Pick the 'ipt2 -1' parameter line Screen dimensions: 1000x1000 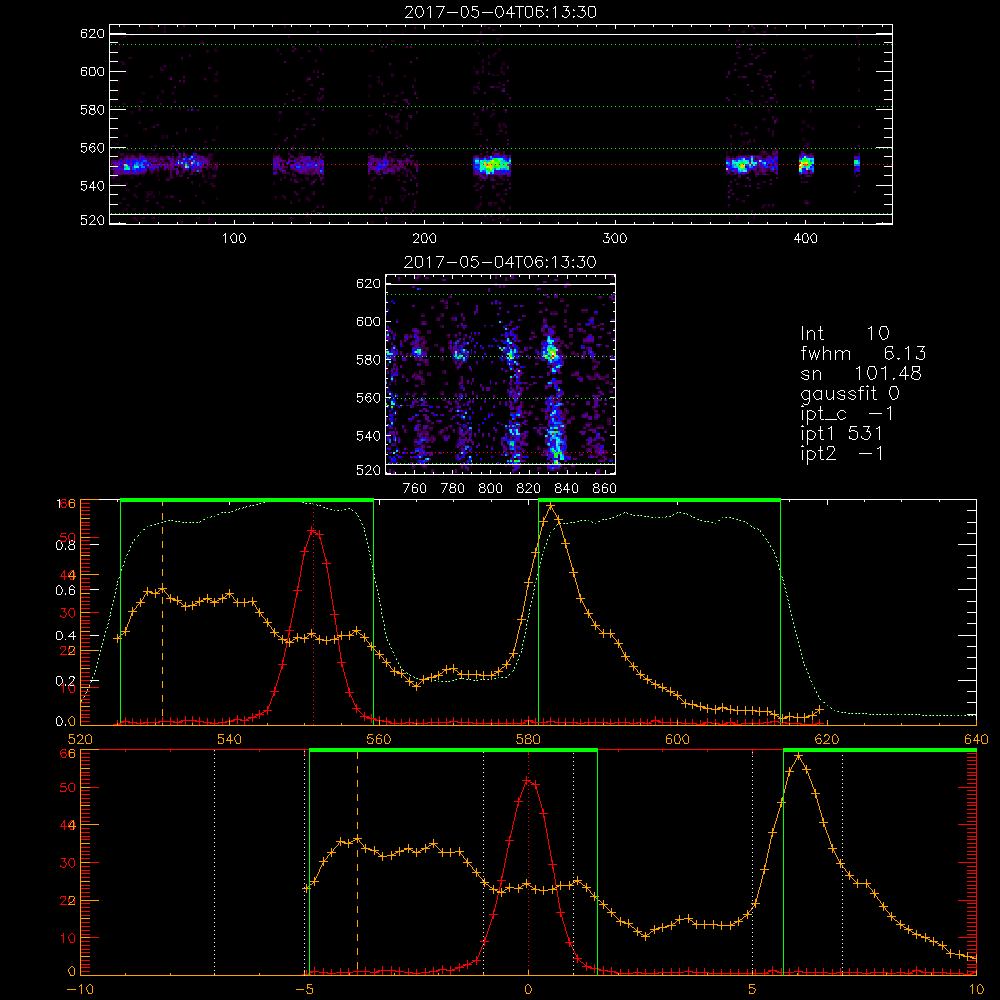point(842,454)
